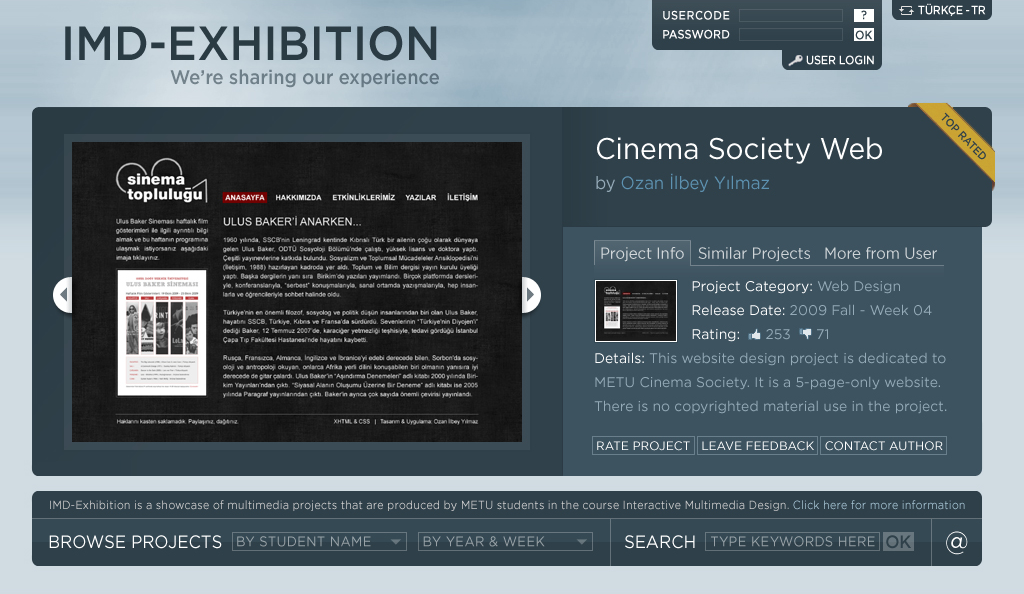Click the large project preview screenshot
The image size is (1024, 594).
[296, 292]
